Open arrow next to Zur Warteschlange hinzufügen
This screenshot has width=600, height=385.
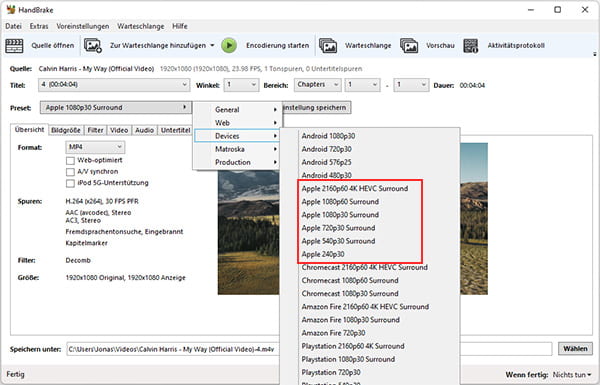coord(212,46)
